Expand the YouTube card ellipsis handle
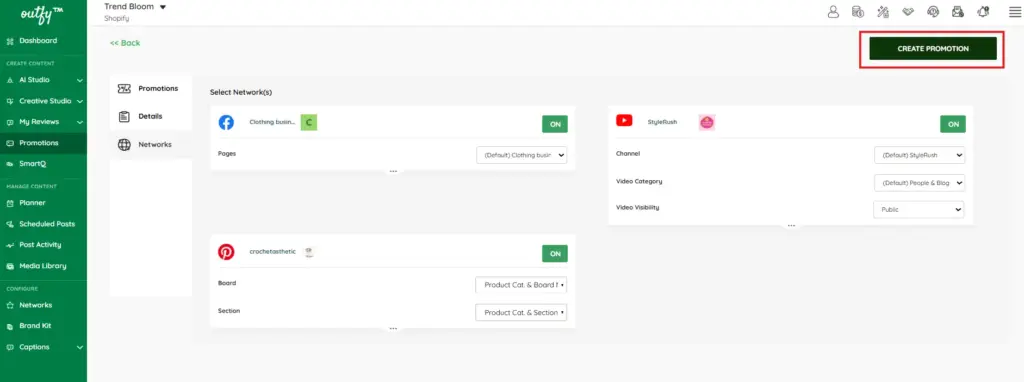 pyautogui.click(x=791, y=226)
